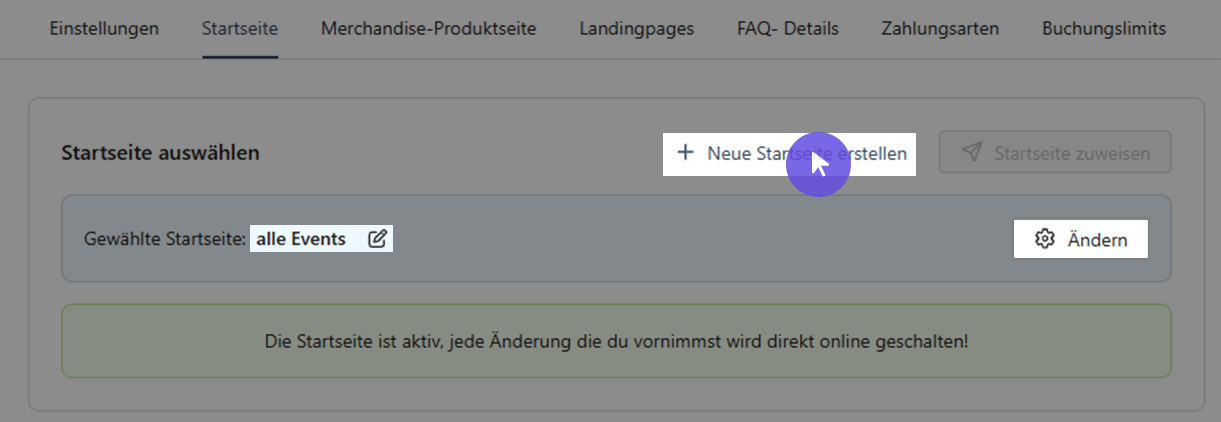Screen dimensions: 1221x422
Task: Click the paper plane assign icon
Action: 971,153
